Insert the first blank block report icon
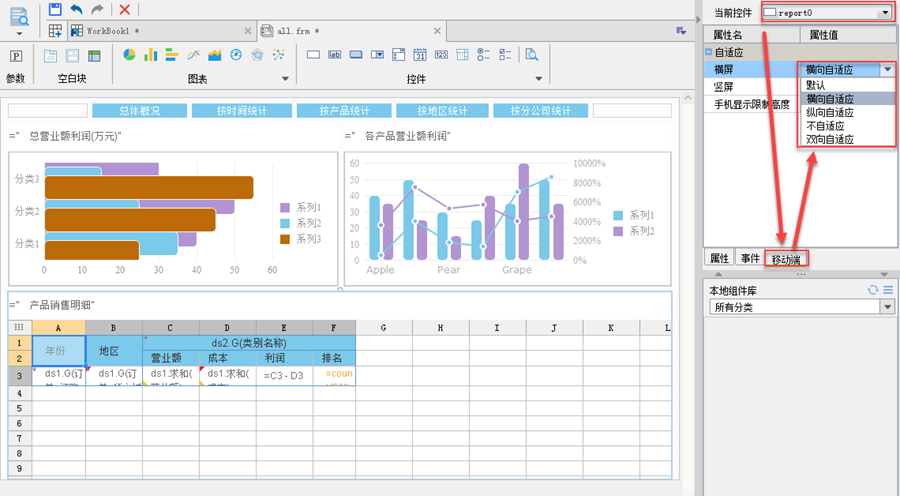This screenshot has height=496, width=900. click(x=51, y=55)
